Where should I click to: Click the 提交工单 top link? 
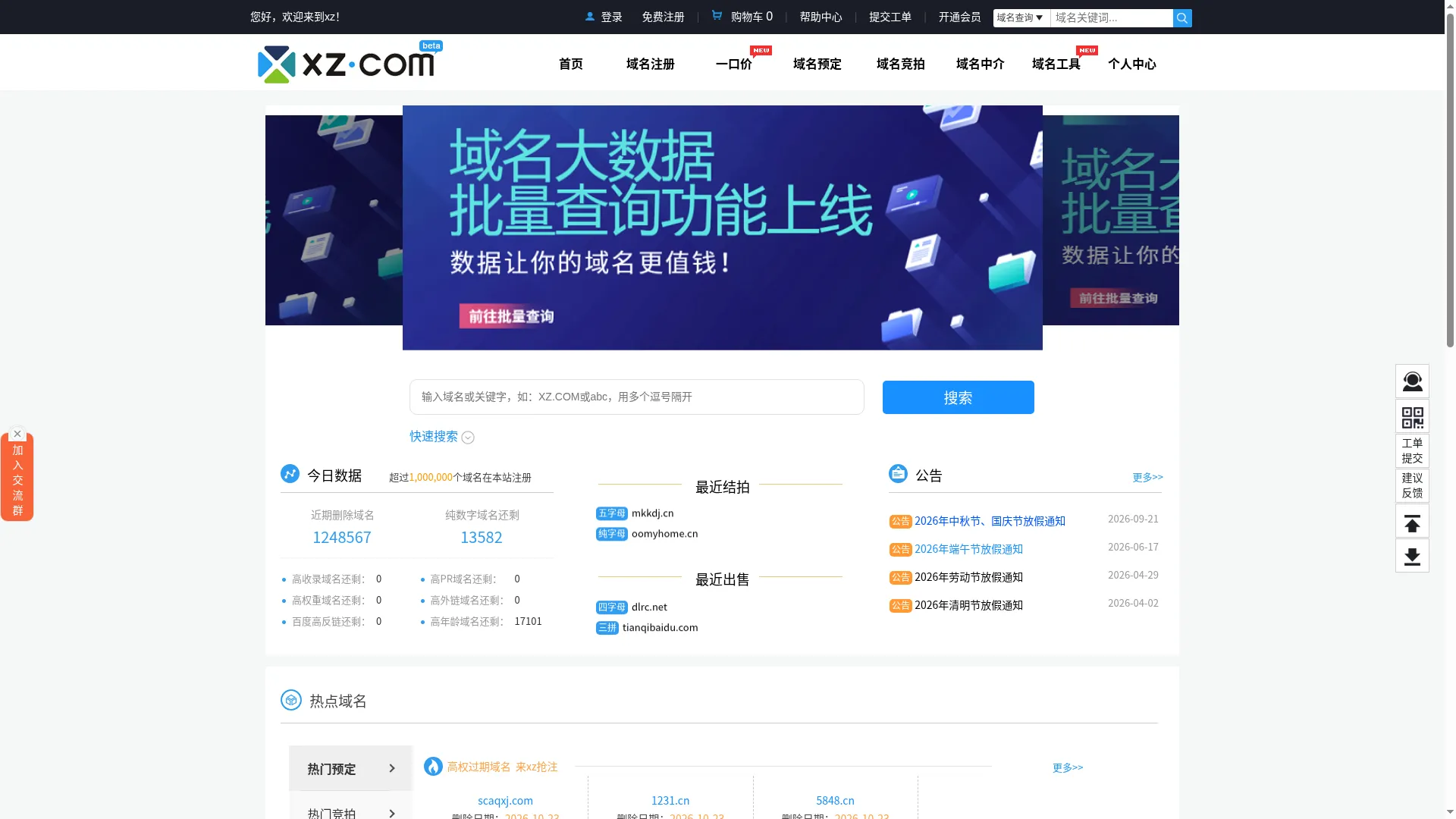click(x=890, y=17)
